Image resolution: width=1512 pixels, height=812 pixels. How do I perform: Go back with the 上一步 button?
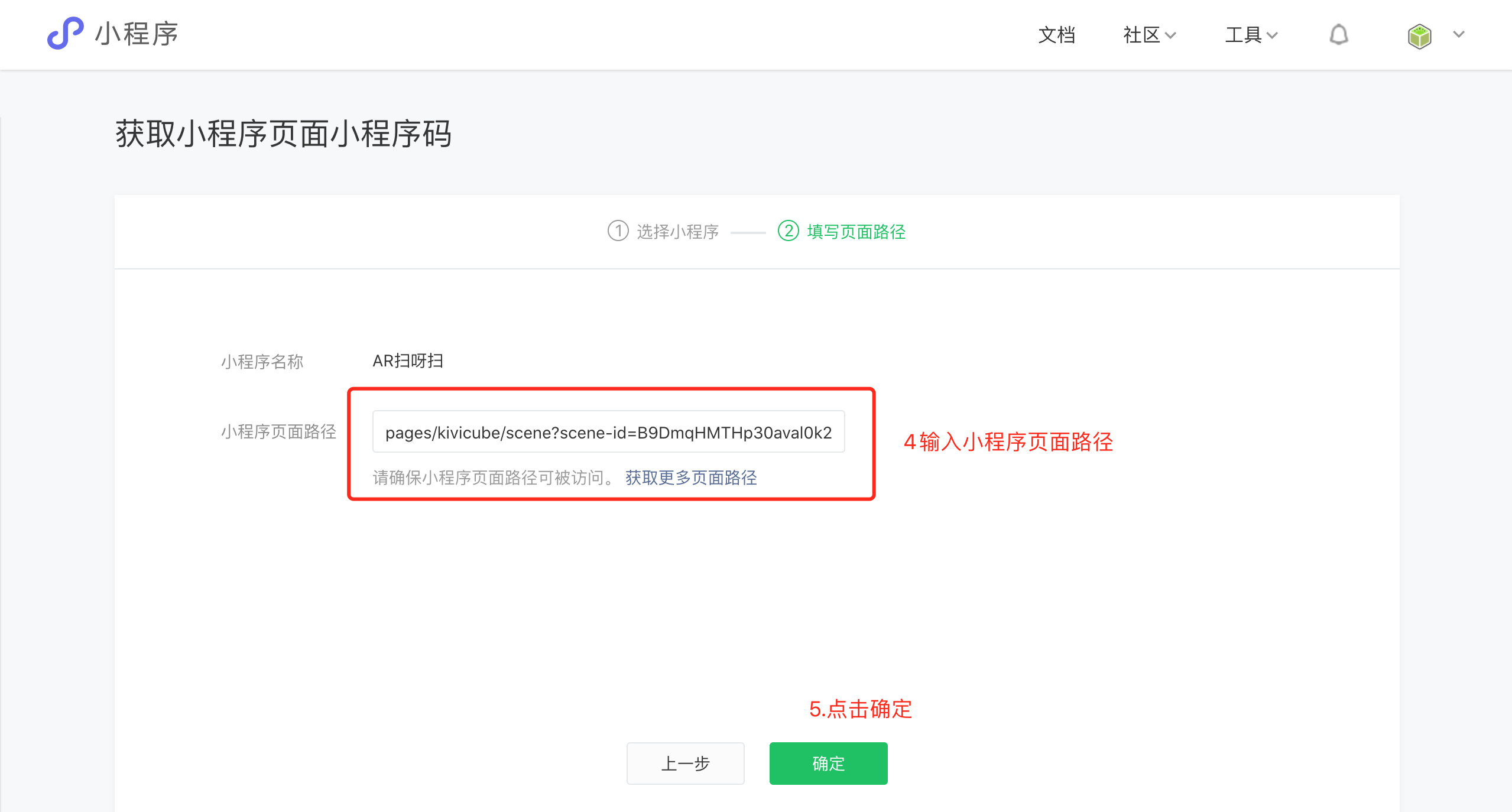[x=685, y=763]
